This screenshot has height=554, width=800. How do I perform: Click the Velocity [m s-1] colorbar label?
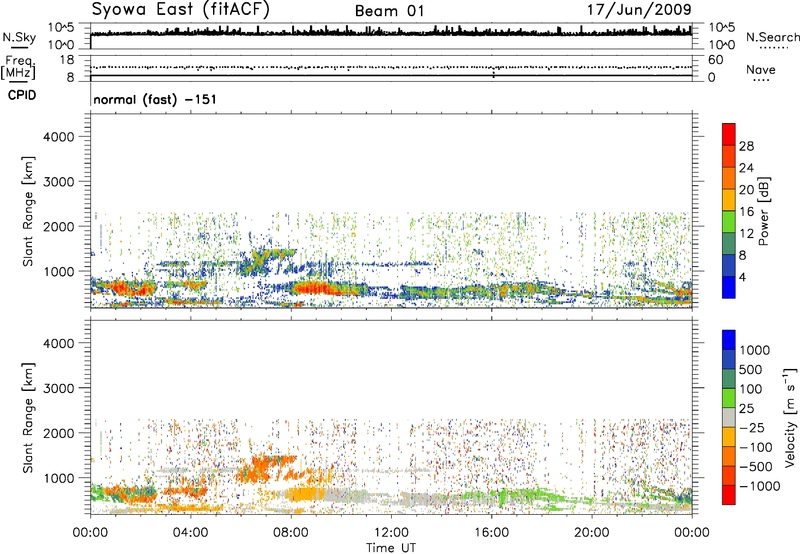tap(790, 417)
